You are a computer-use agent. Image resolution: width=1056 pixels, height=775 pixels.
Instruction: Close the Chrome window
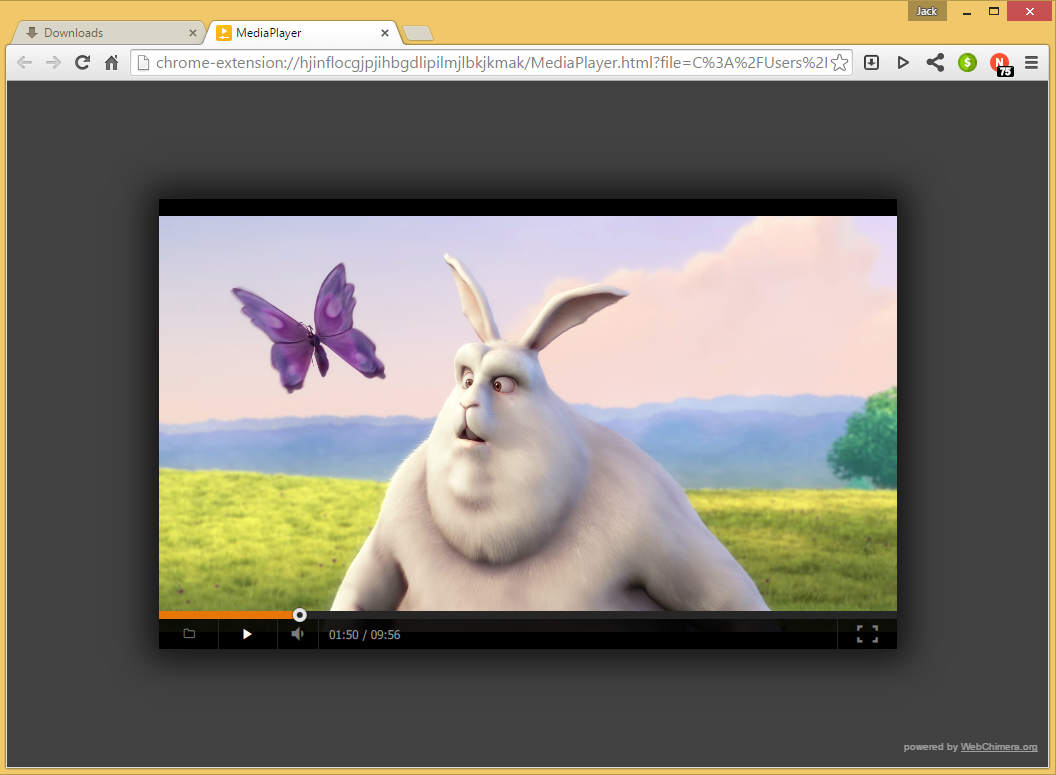pos(1030,11)
